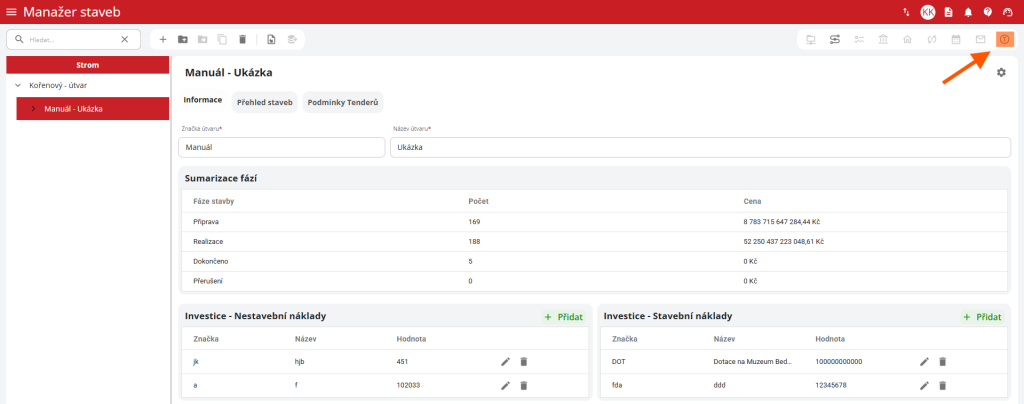Click the envelope mail icon in the toolbar

point(980,39)
